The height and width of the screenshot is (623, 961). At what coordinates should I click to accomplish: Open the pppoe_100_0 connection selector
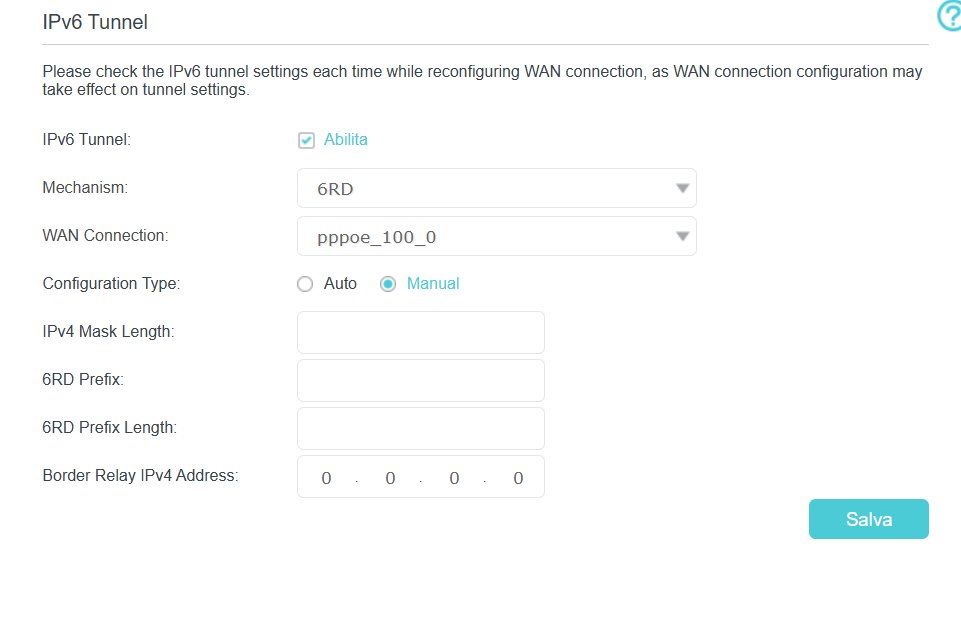pos(496,236)
